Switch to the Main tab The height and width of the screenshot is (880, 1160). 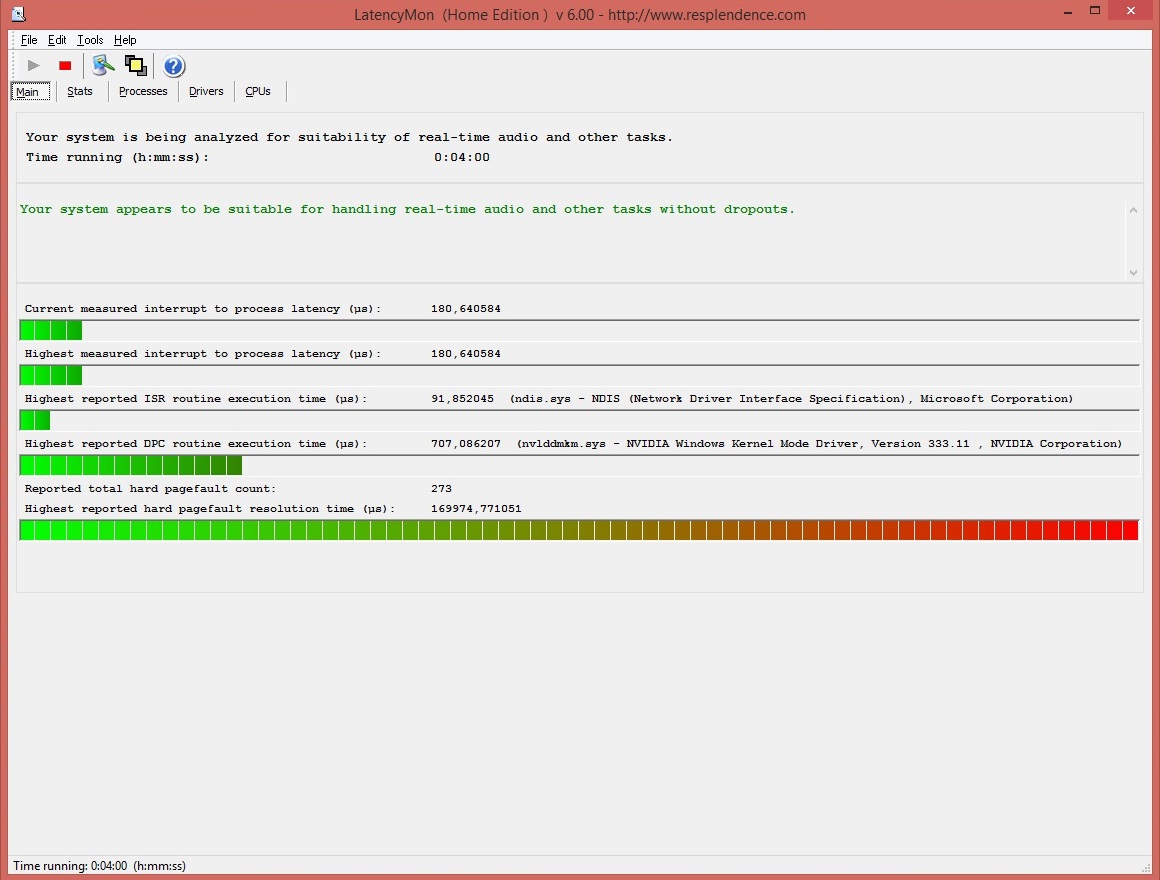30,92
